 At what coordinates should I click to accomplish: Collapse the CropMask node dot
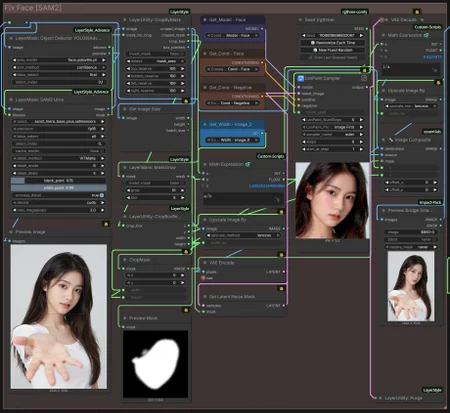point(125,260)
